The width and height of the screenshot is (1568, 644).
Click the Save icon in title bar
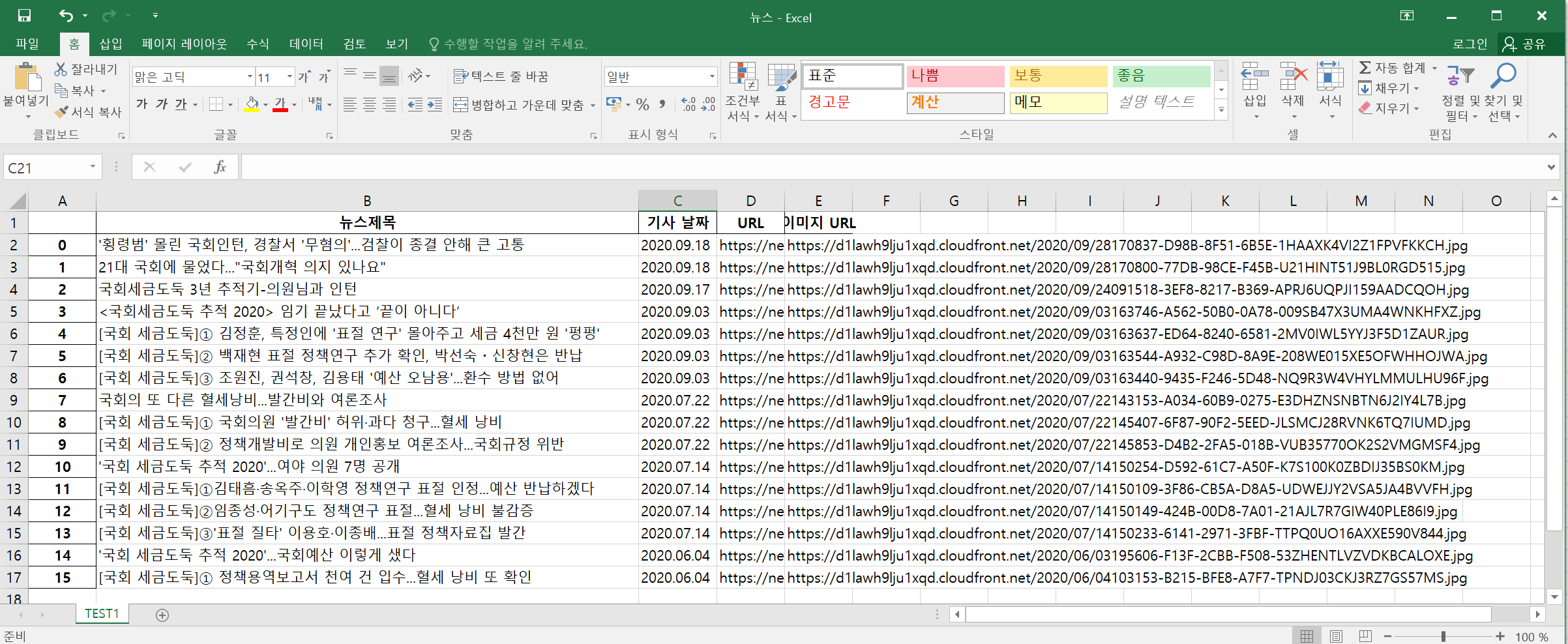[24, 16]
